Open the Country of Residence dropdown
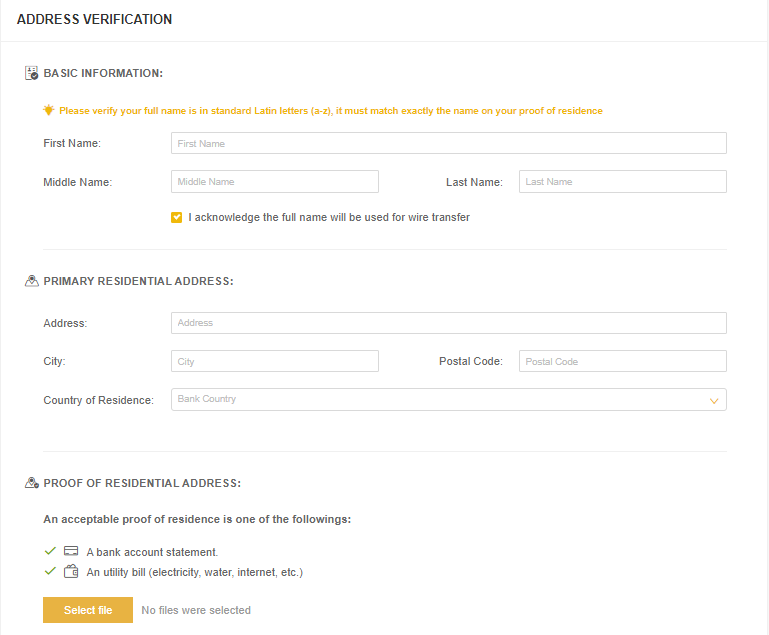Viewport: 769px width, 635px height. coord(449,400)
